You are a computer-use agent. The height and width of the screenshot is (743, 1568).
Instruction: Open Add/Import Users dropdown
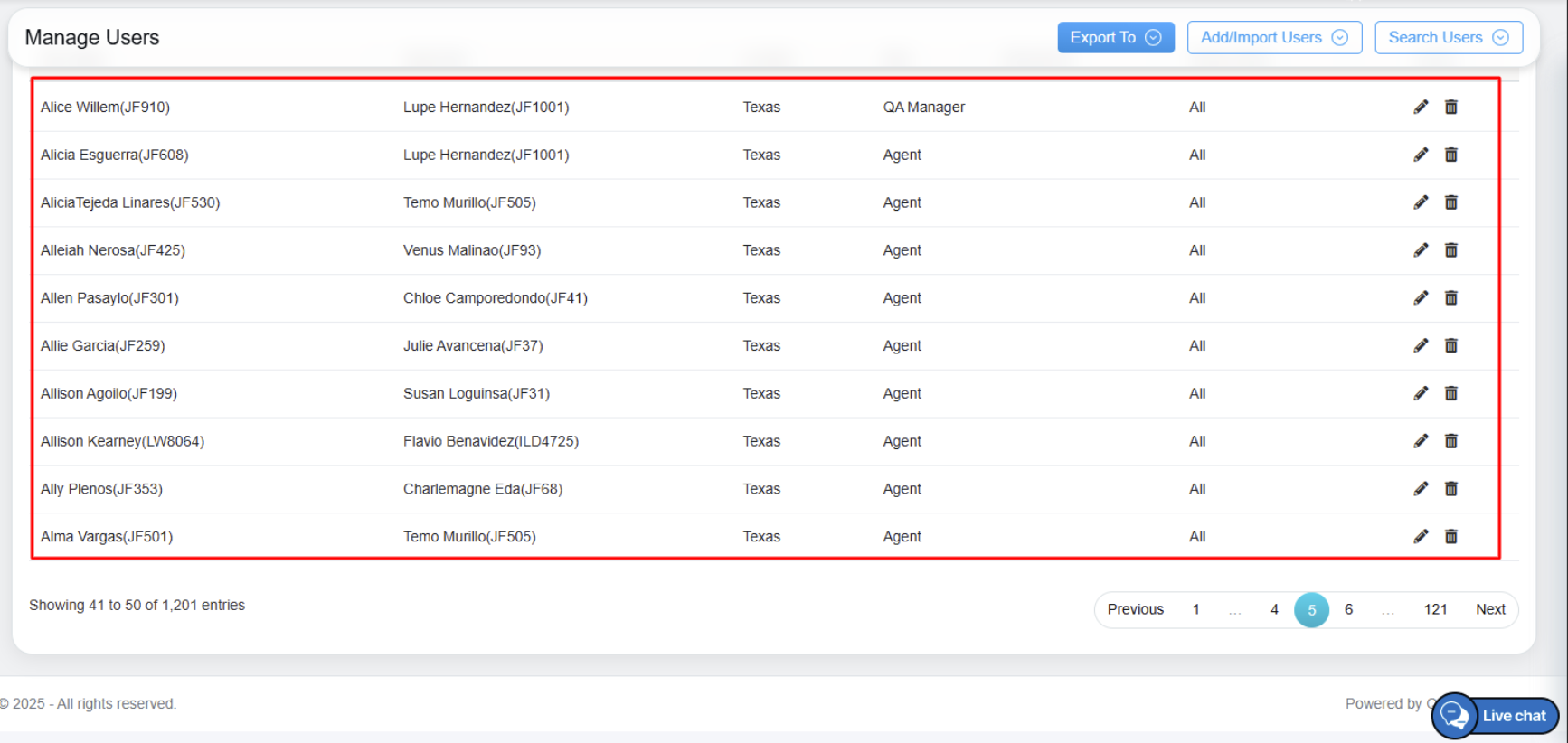pos(1273,38)
